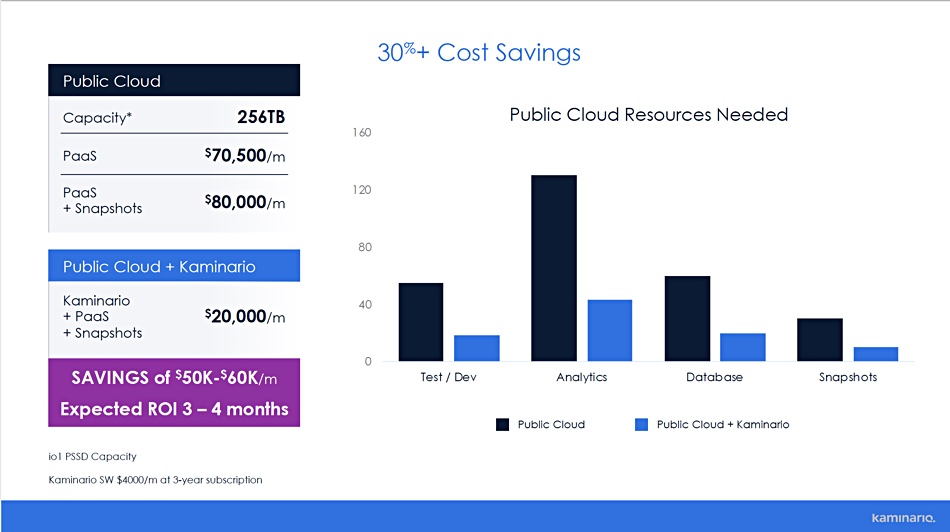Click the blue 'Public Cloud + Kaminario' header
The height and width of the screenshot is (532, 950).
[174, 265]
